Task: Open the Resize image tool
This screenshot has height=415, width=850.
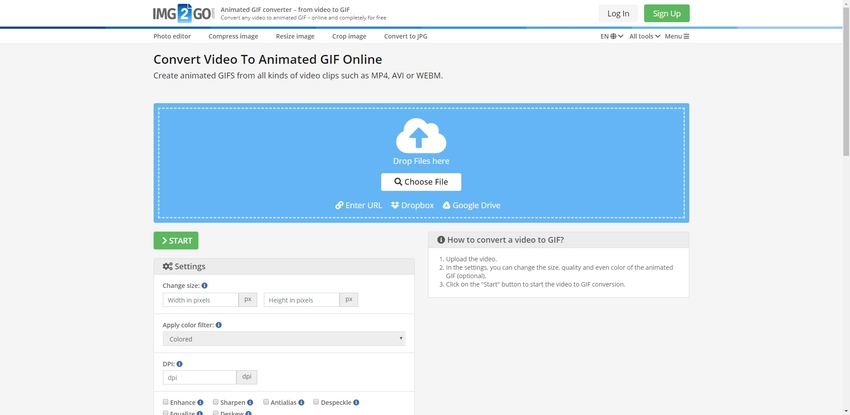Action: point(295,36)
